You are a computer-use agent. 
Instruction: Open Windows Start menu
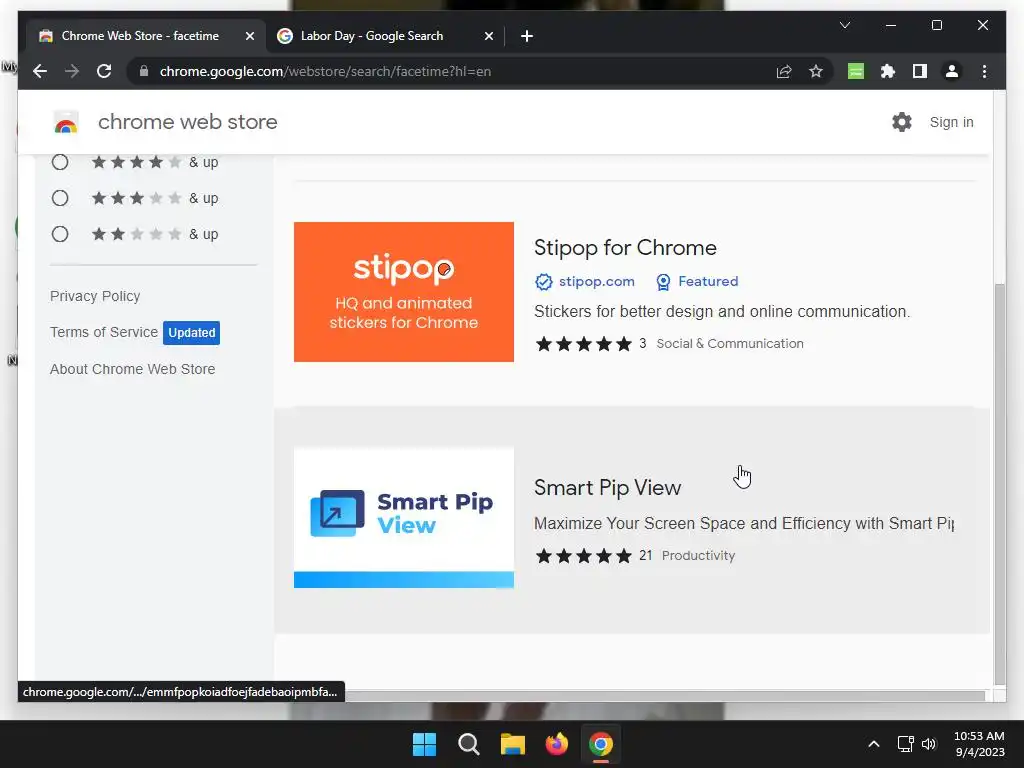point(424,744)
